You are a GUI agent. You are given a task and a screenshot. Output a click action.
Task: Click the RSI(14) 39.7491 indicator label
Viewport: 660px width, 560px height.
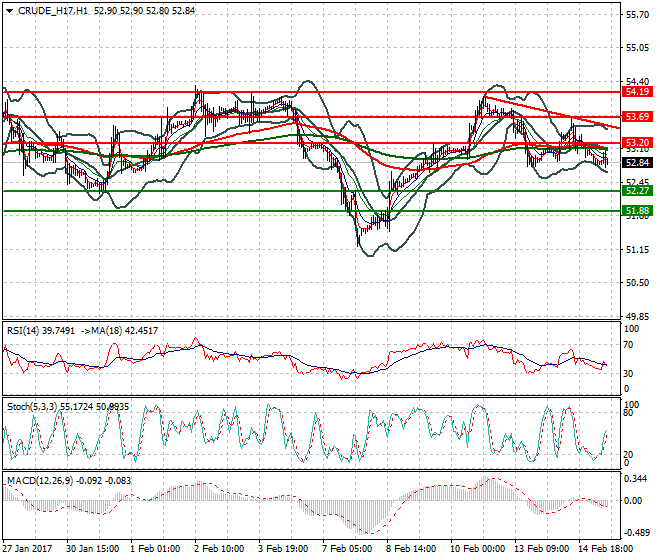(41, 331)
